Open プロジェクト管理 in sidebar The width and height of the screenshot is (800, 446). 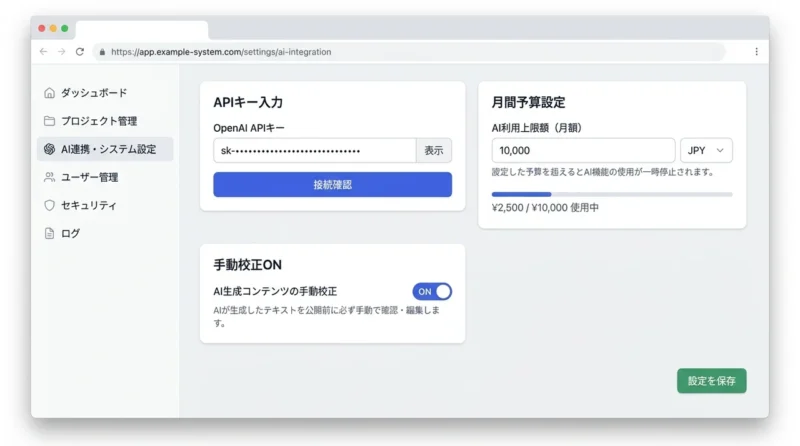105,121
